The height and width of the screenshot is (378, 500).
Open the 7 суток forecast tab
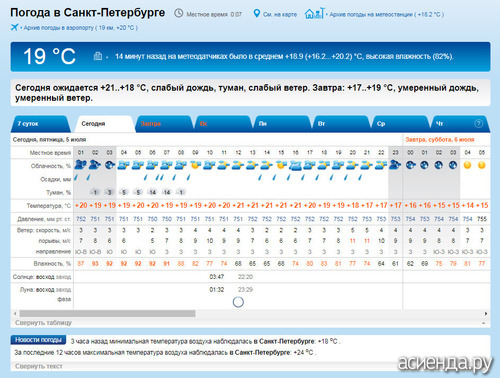(x=28, y=124)
